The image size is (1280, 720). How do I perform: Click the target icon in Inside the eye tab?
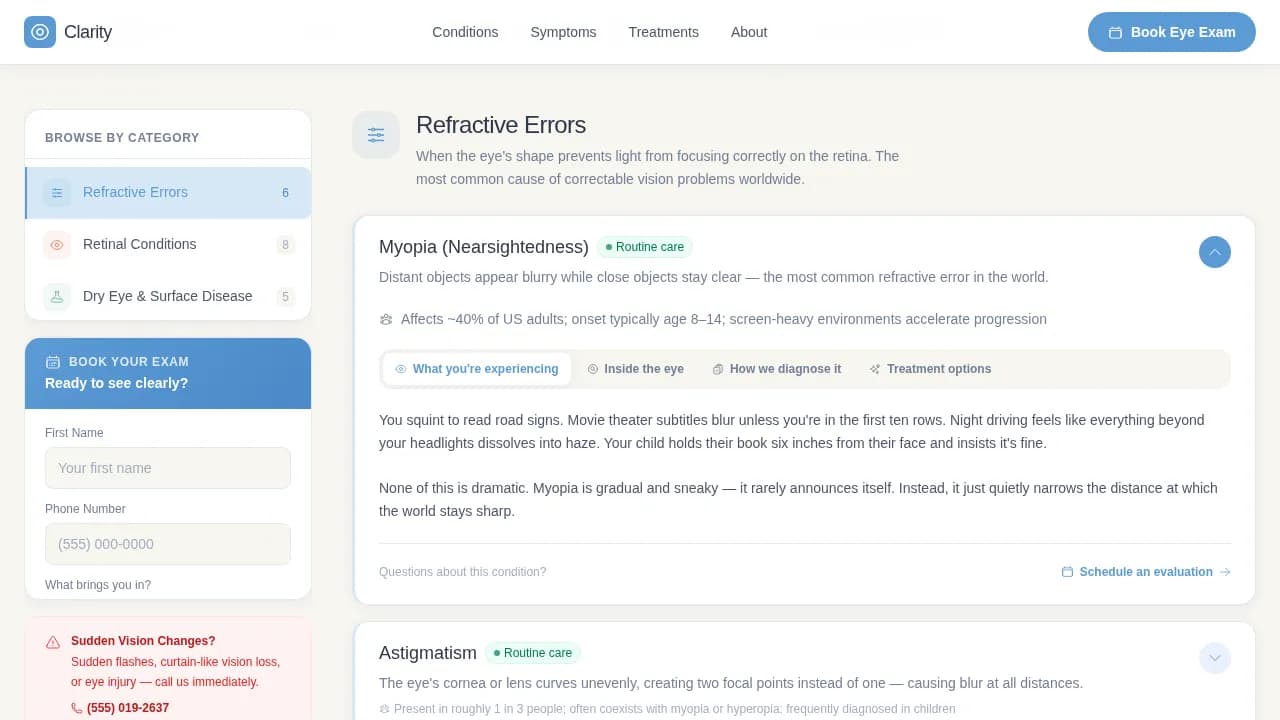click(x=593, y=369)
